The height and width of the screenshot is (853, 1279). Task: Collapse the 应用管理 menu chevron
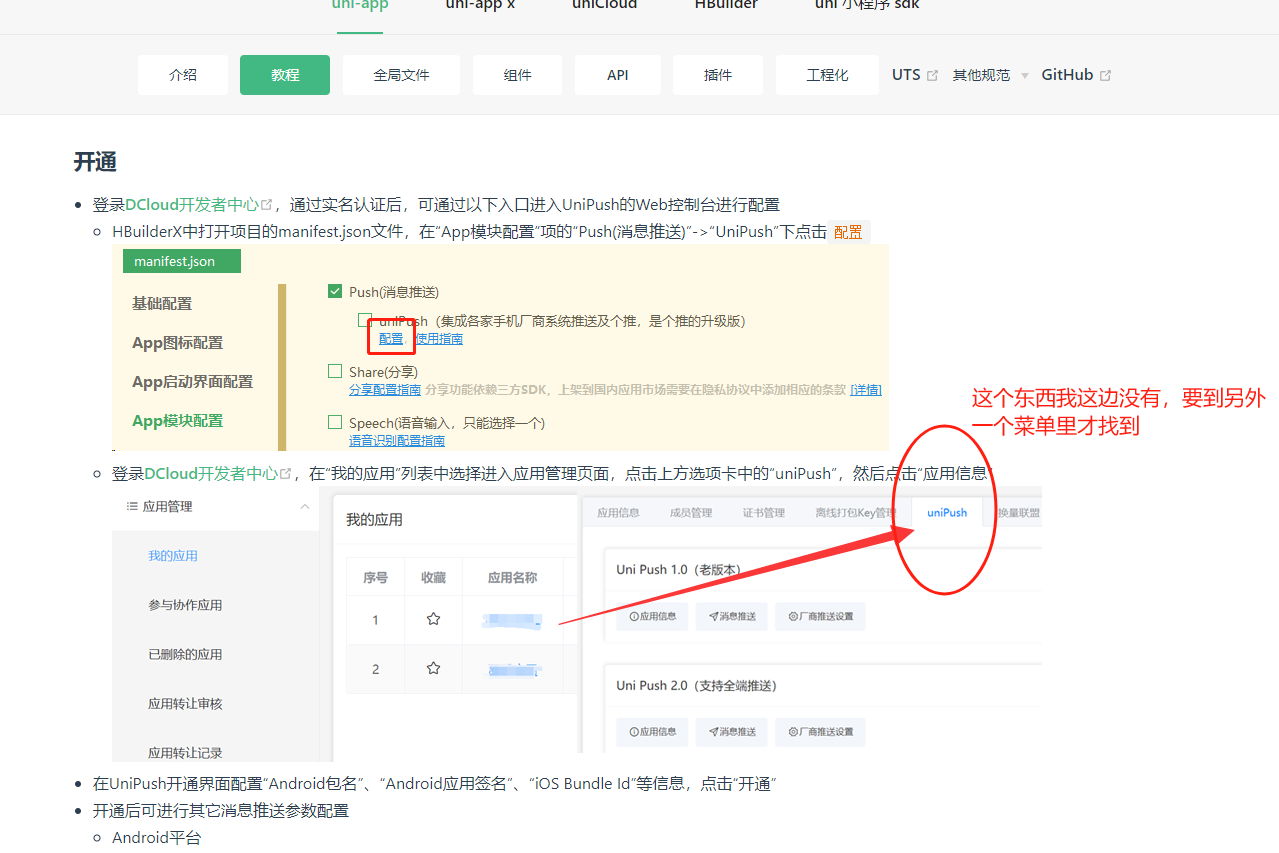coord(305,507)
